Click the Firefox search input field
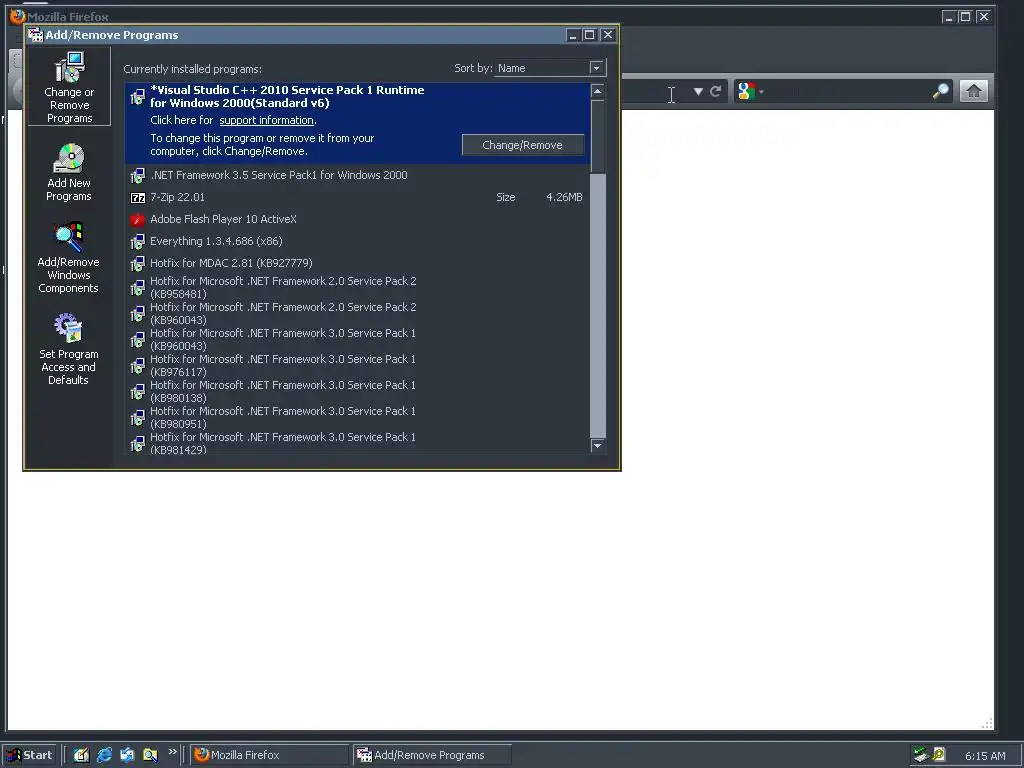 pyautogui.click(x=848, y=91)
